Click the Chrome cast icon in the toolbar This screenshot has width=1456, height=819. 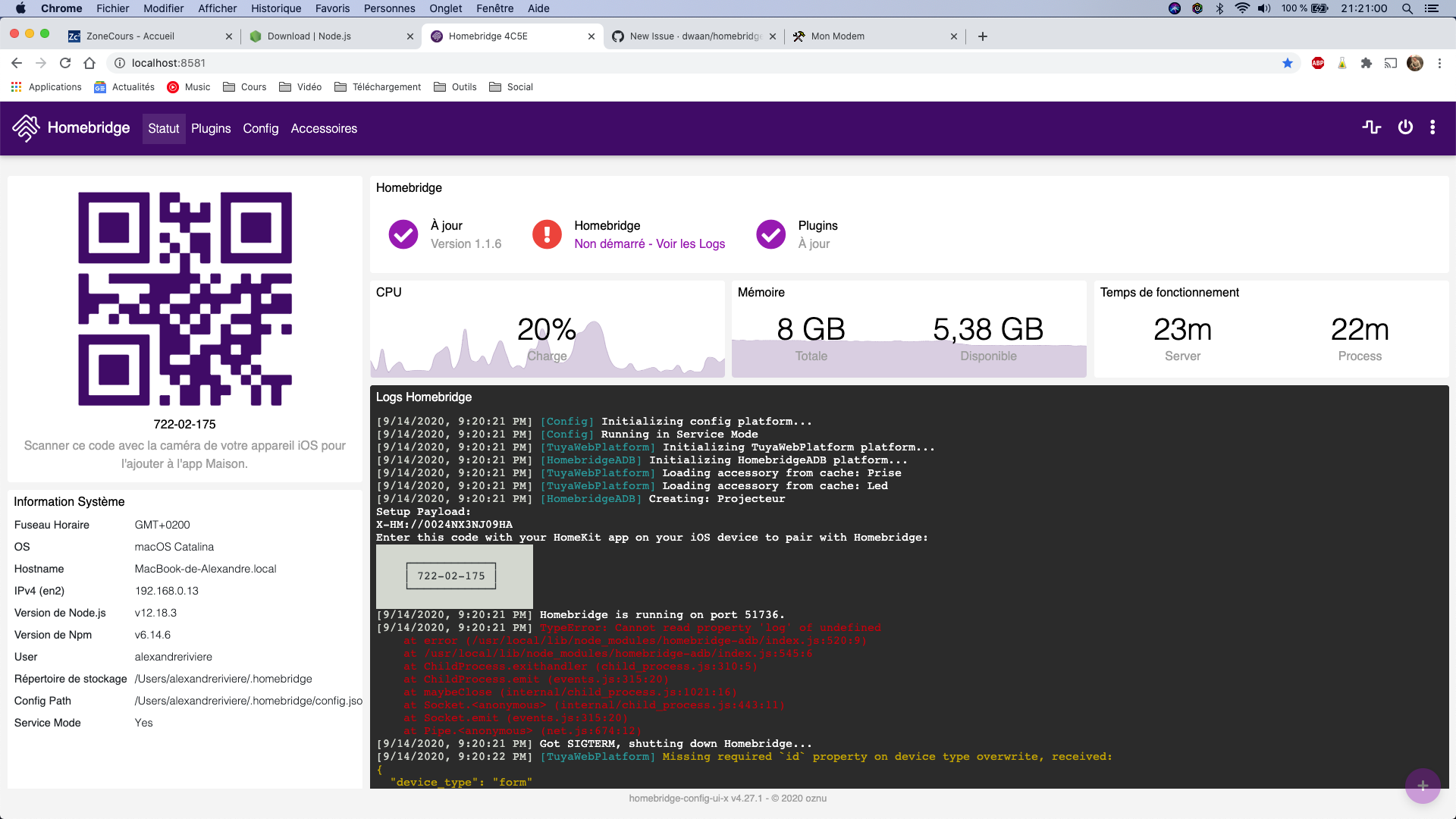click(1391, 63)
